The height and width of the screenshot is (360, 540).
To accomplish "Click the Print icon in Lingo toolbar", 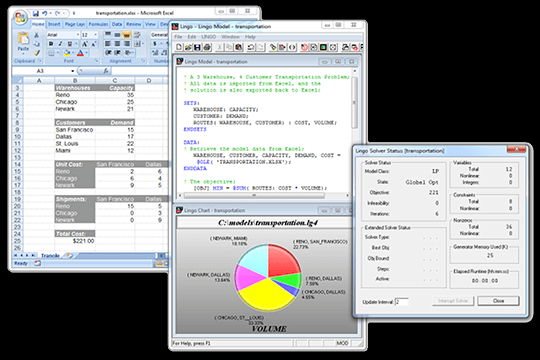I will click(x=207, y=47).
